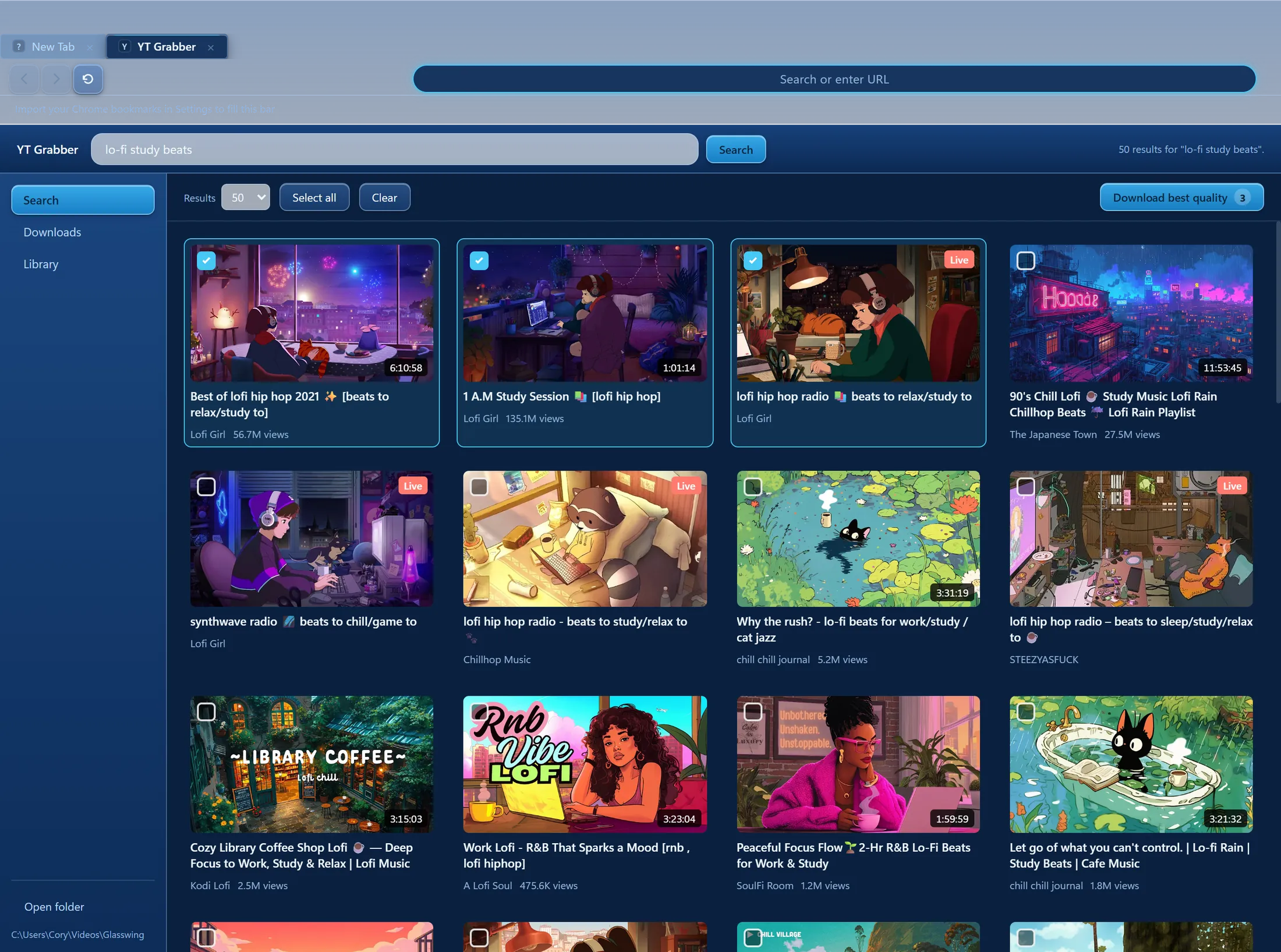Image resolution: width=1281 pixels, height=952 pixels.
Task: Check the Peaceful Focus Flow video checkbox
Action: coord(753,712)
